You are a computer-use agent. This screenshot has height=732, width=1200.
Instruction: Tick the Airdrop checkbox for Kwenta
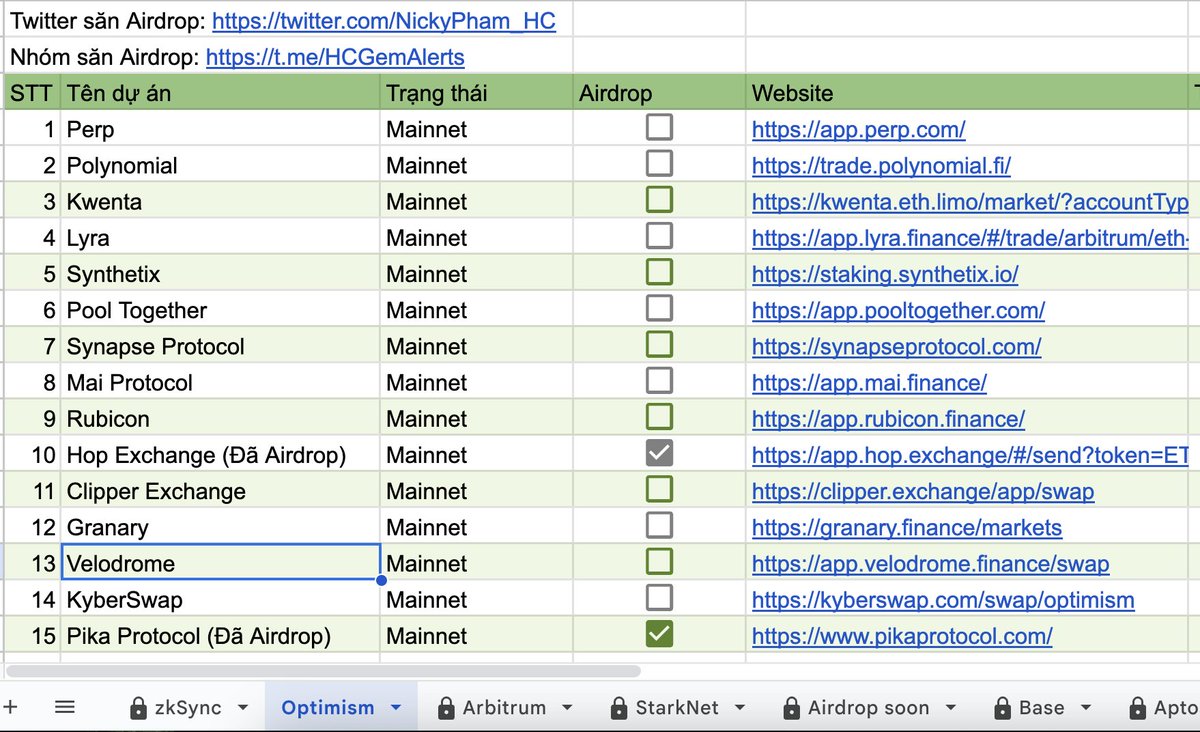(659, 199)
